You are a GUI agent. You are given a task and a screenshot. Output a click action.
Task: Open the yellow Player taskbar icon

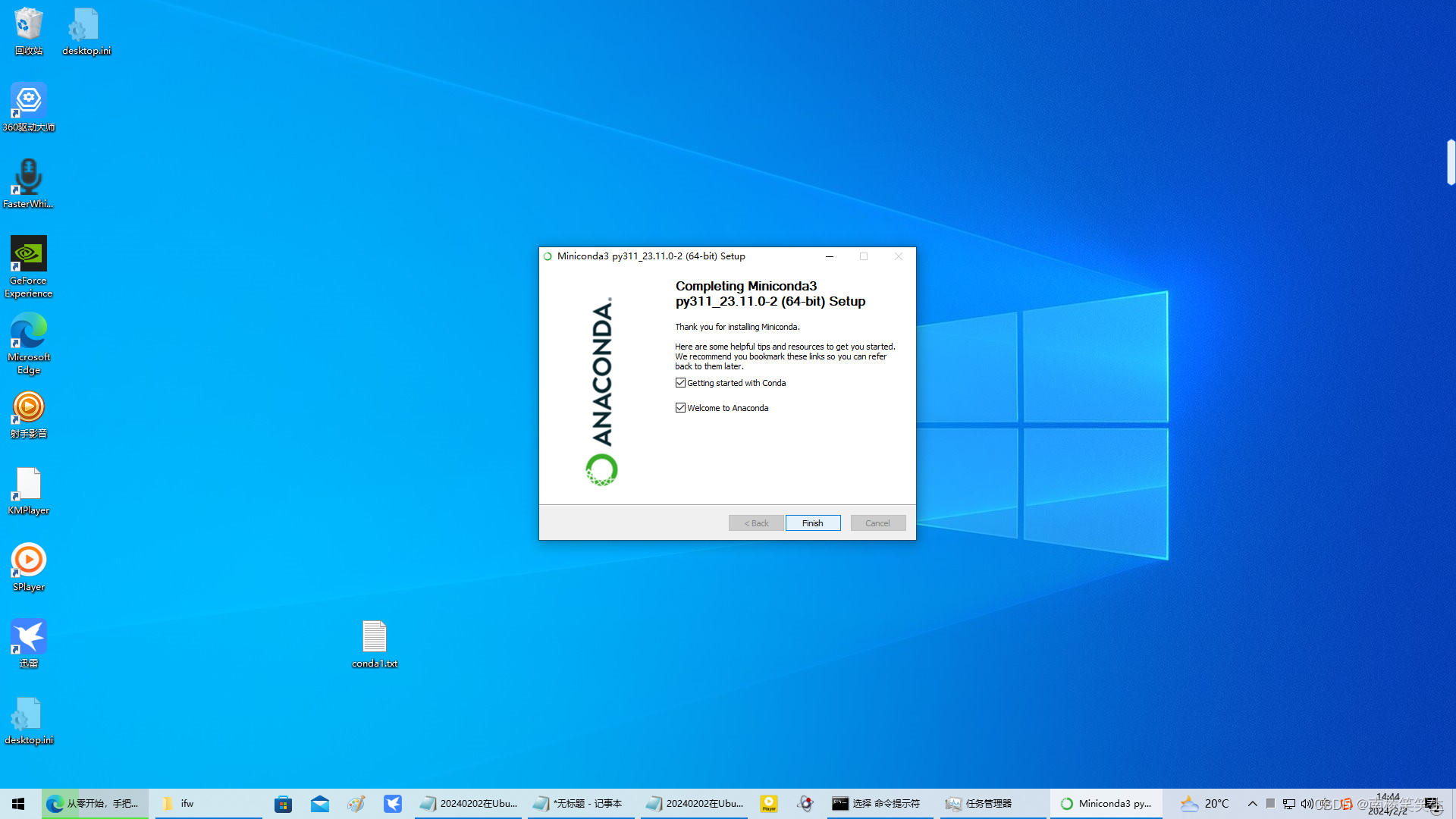pos(769,804)
